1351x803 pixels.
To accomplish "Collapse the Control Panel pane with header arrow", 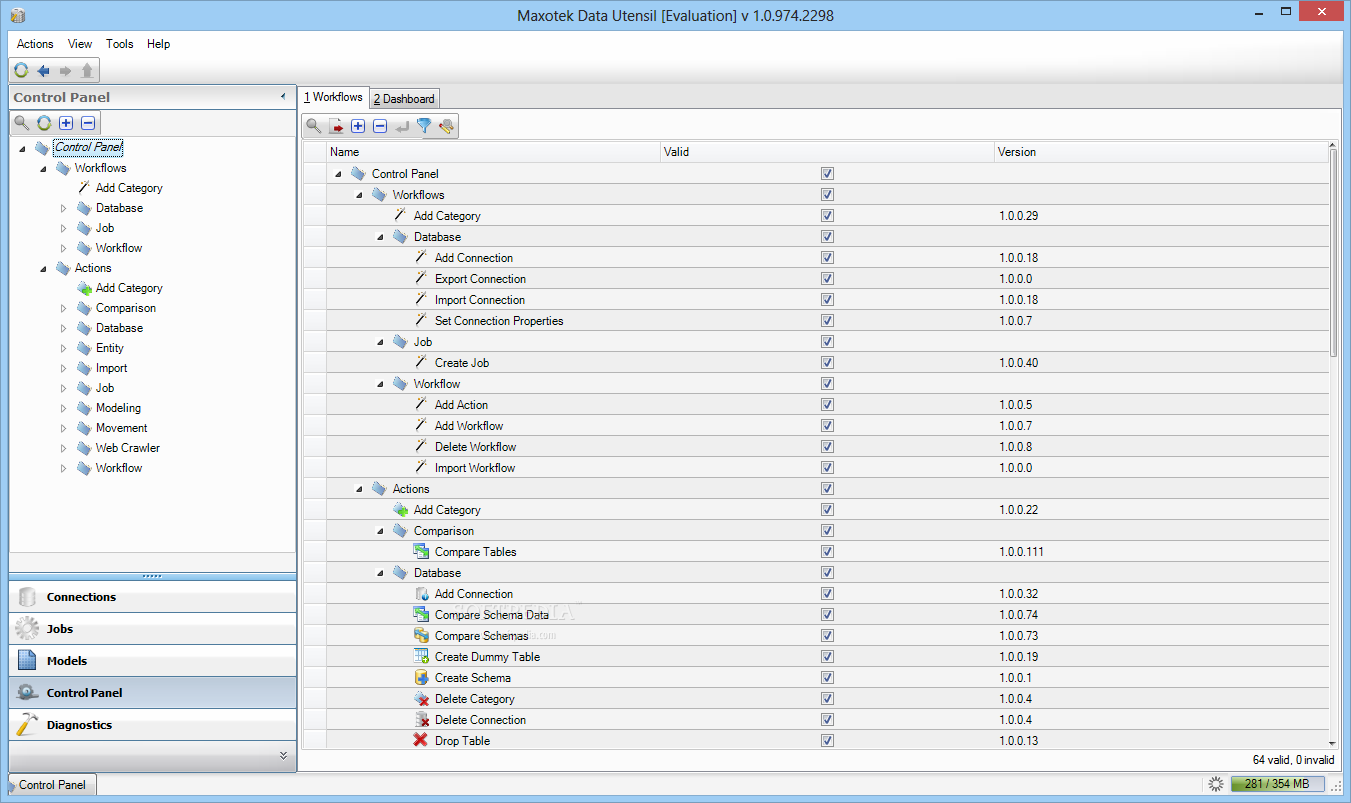I will coord(283,97).
